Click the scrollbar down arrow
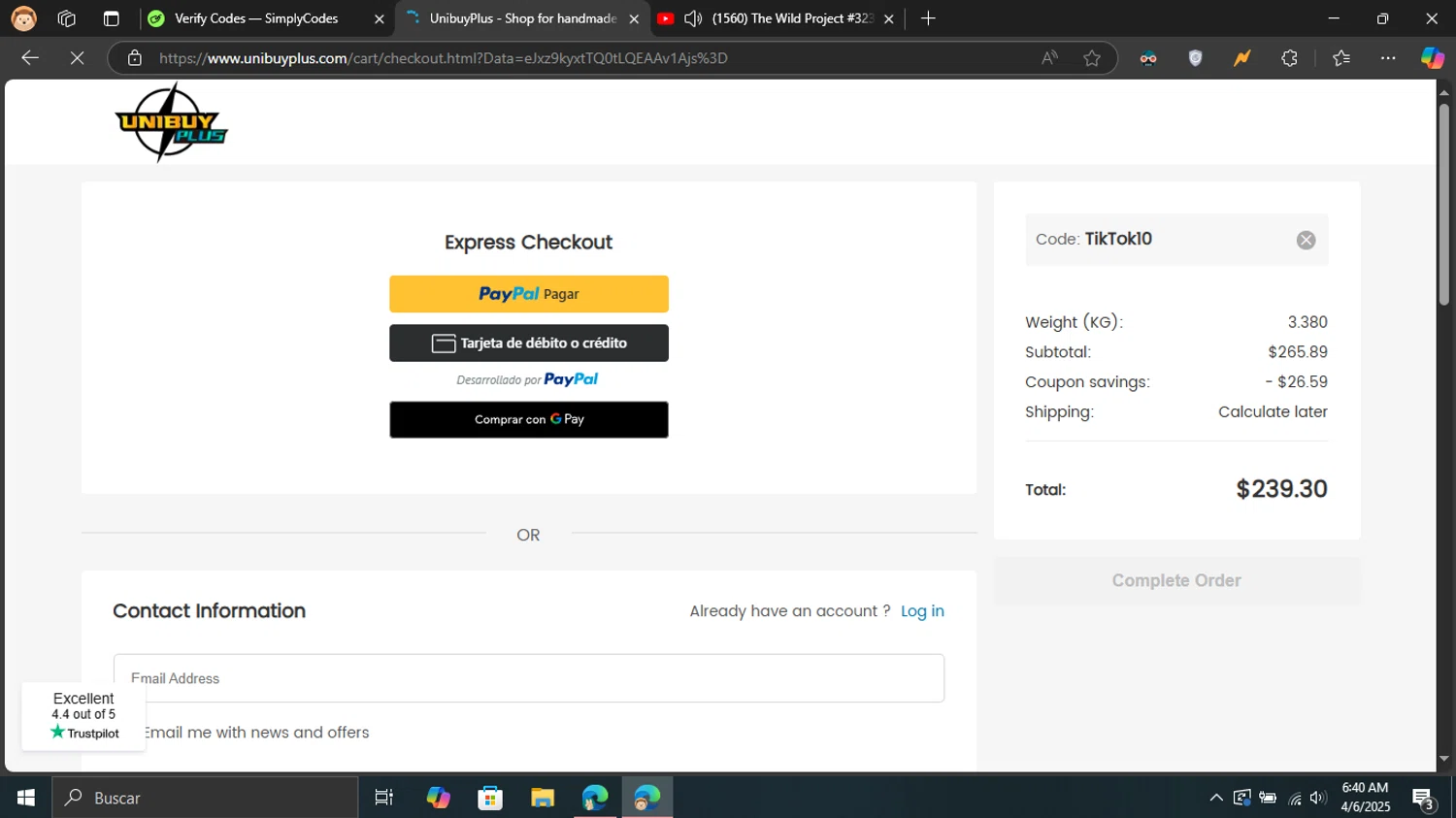This screenshot has height=818, width=1456. pyautogui.click(x=1444, y=759)
